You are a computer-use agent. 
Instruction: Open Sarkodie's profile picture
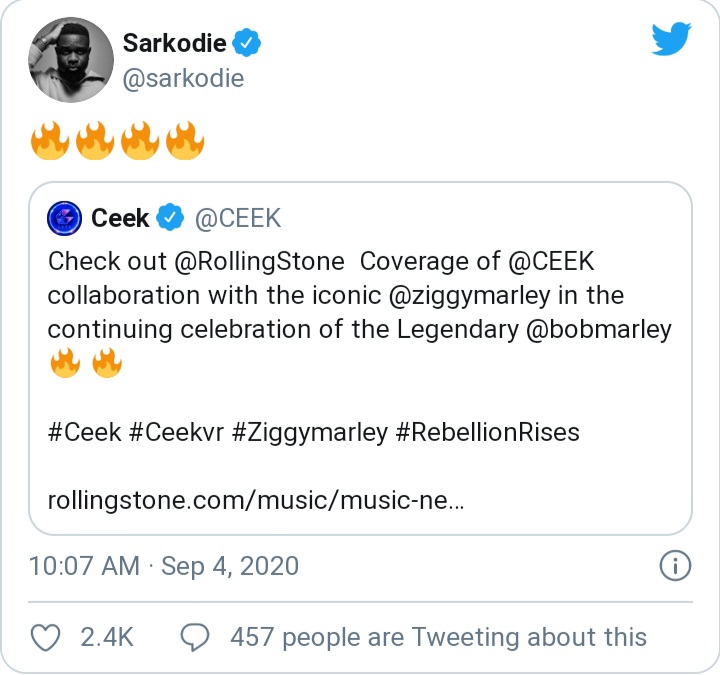(x=68, y=60)
